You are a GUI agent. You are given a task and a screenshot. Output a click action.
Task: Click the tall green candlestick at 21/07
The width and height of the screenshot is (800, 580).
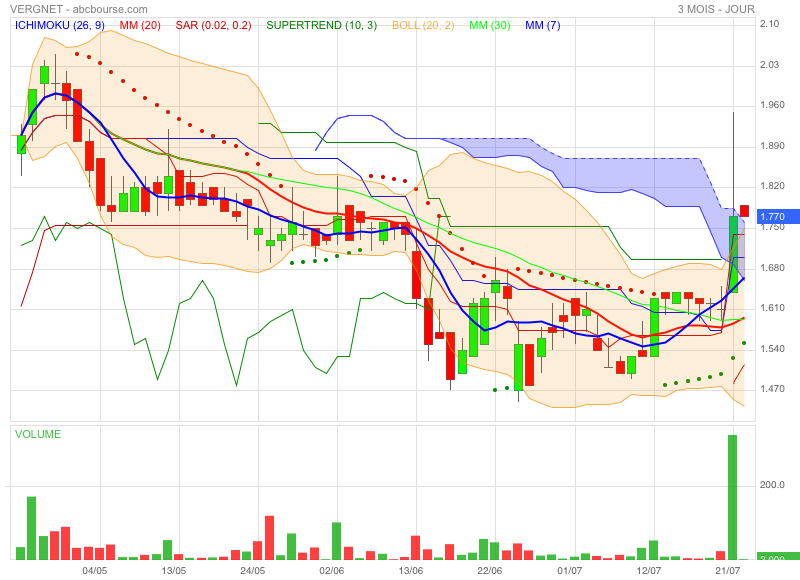coord(733,254)
